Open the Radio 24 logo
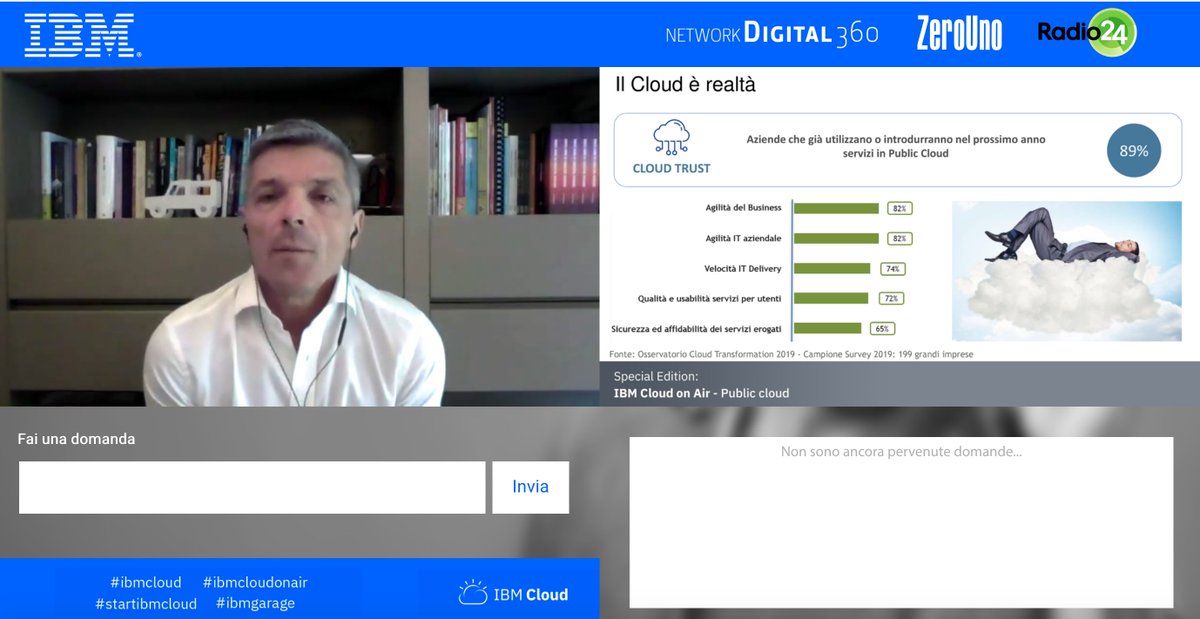 point(1087,33)
